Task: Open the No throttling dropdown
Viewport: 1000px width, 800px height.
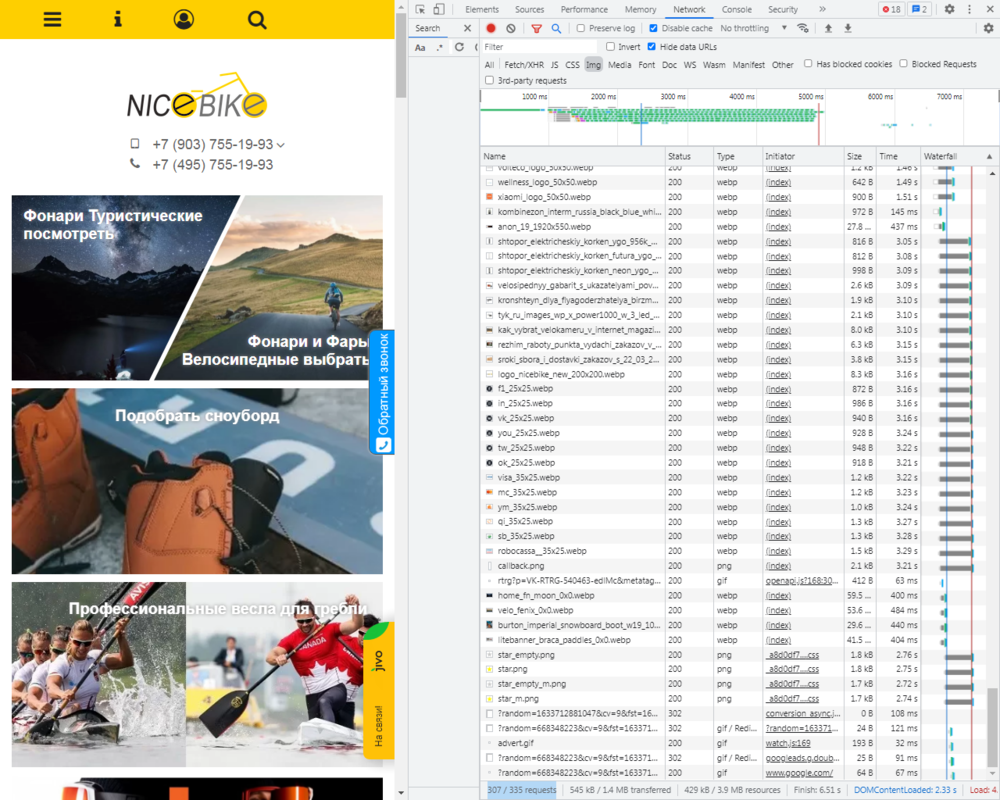Action: tap(754, 28)
